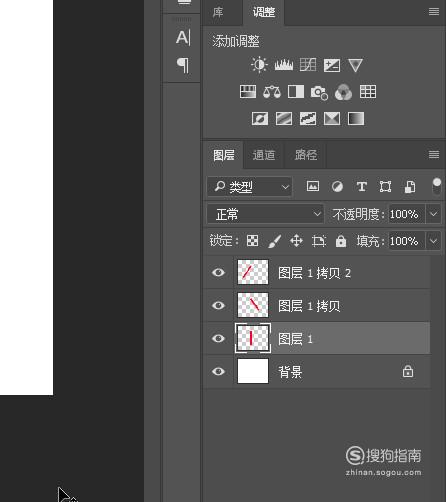Add a Threshold adjustment
446x502 pixels.
point(308,118)
